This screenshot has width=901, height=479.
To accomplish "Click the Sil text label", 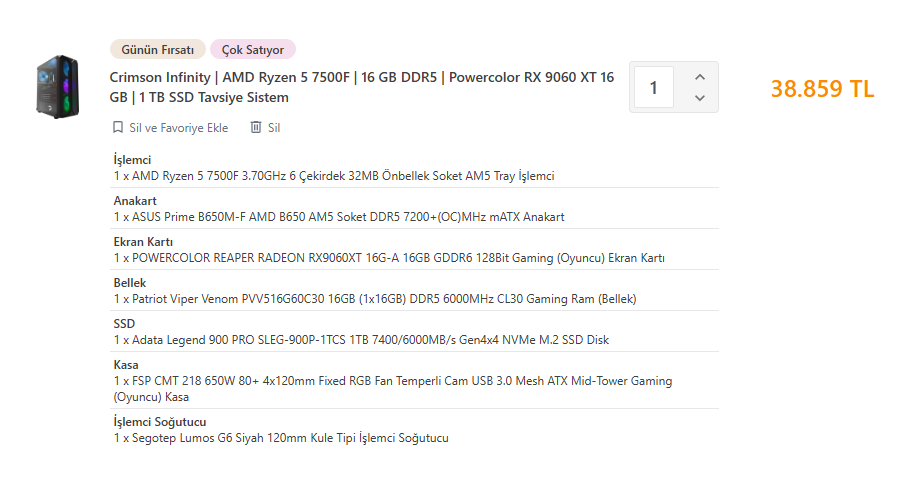I will [x=274, y=128].
